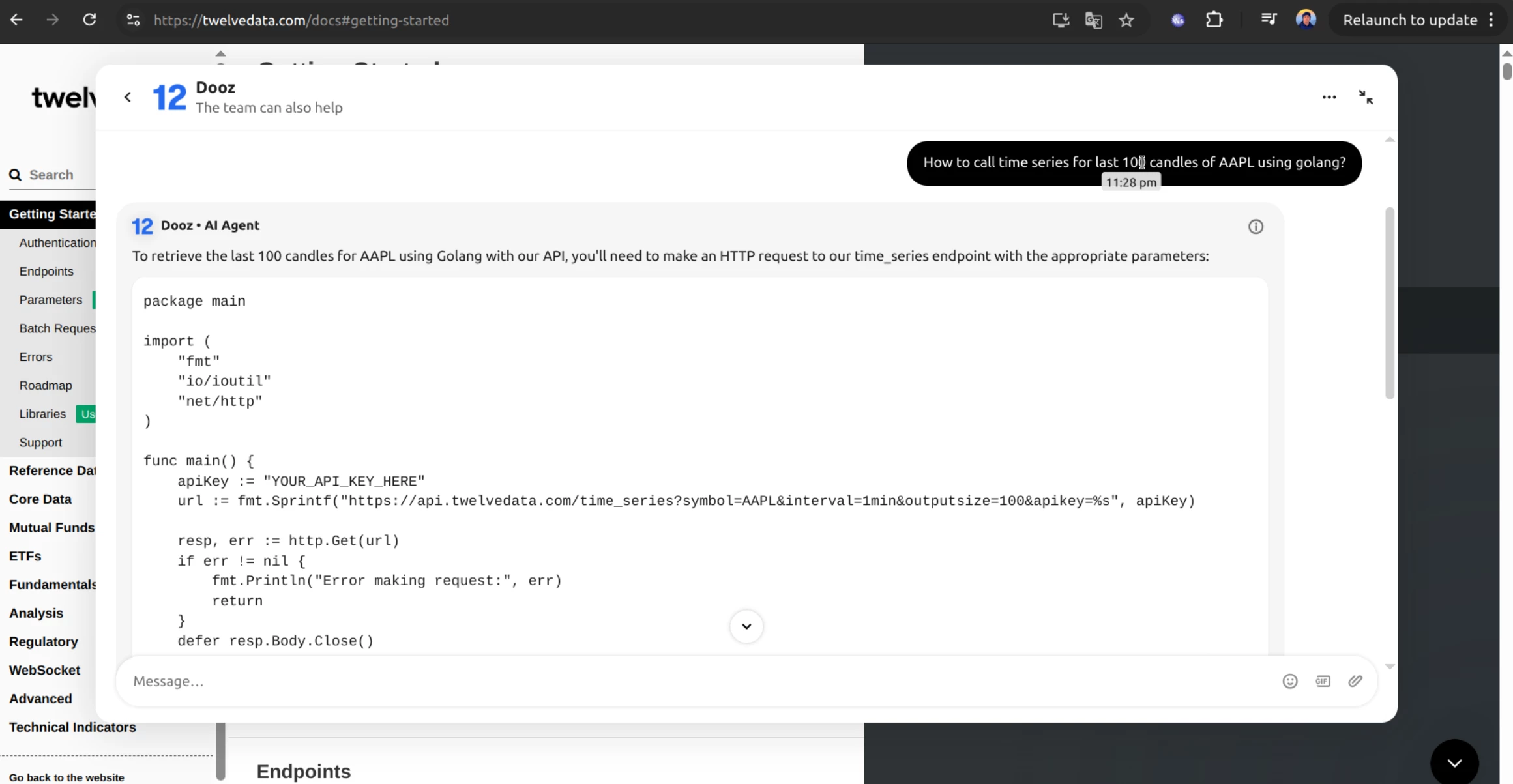Select Getting Started sidebar section

coord(48,214)
